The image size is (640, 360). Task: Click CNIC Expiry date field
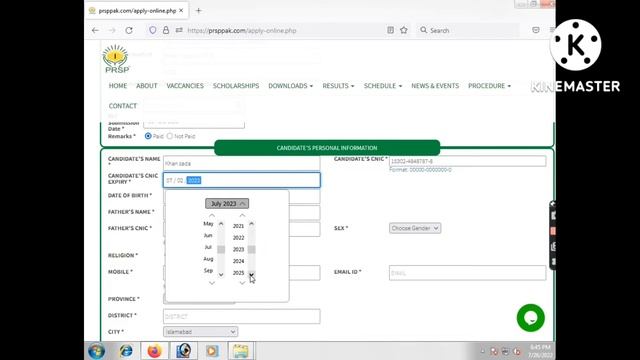[x=242, y=180]
